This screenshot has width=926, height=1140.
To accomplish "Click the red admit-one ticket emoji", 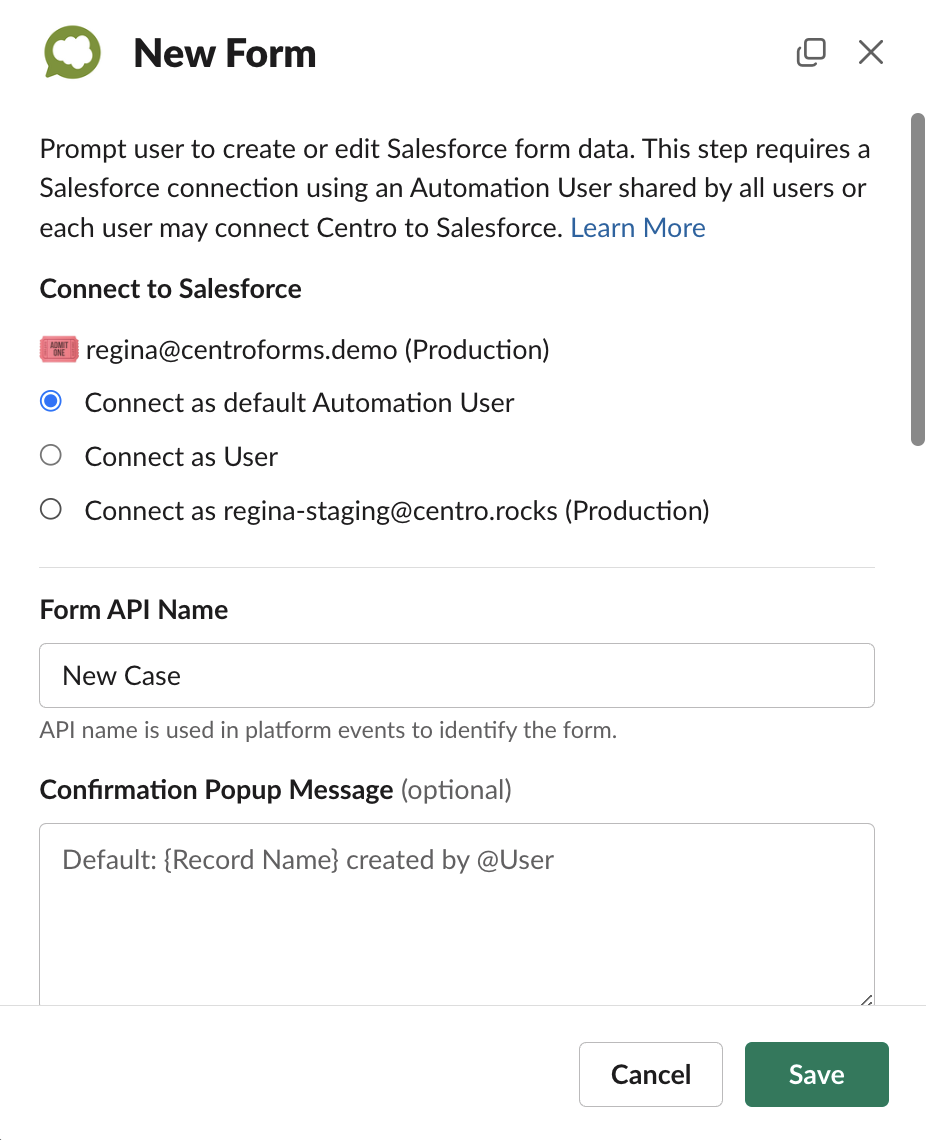I will coord(59,350).
